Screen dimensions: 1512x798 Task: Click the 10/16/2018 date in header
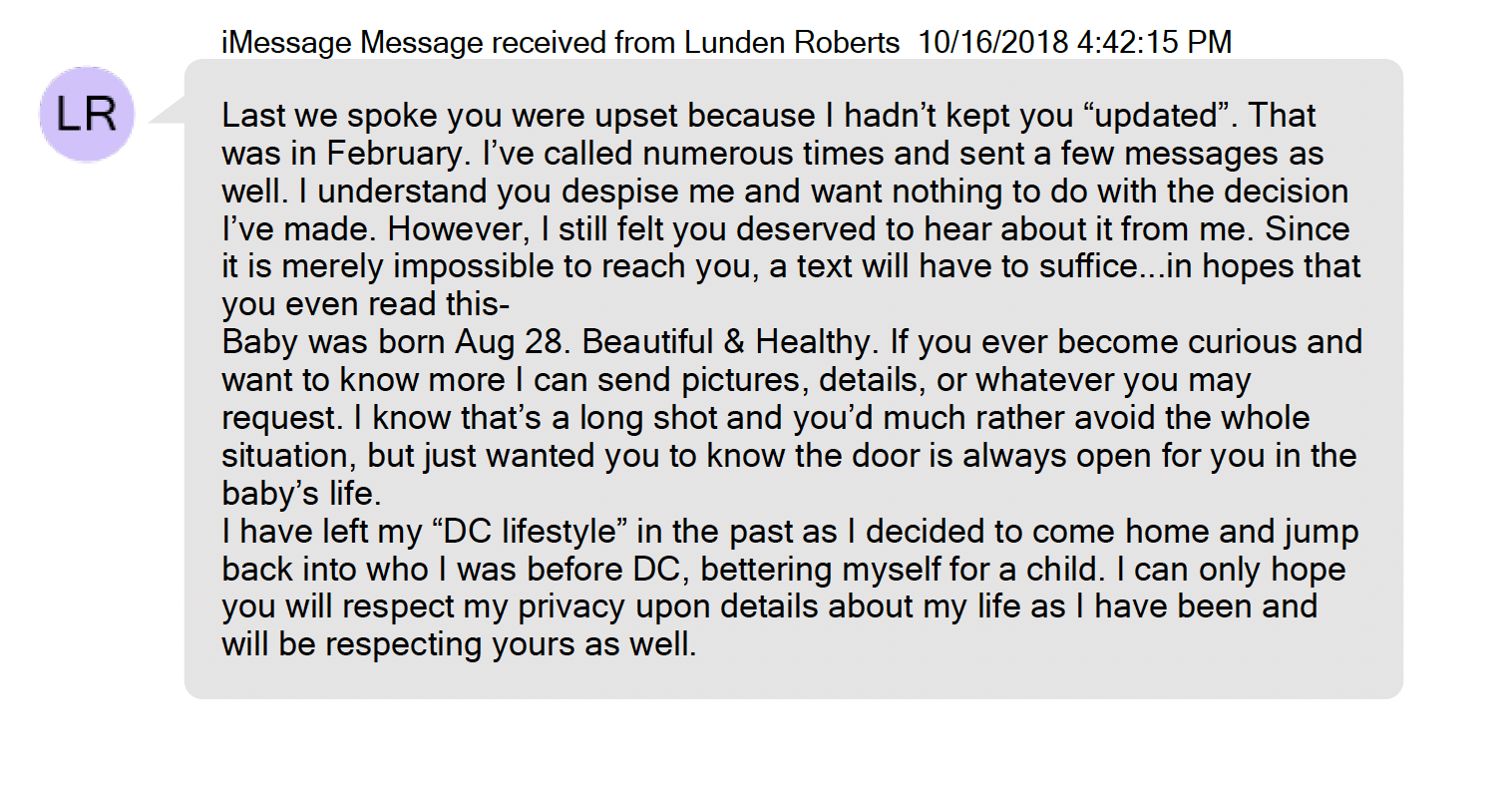(x=991, y=42)
